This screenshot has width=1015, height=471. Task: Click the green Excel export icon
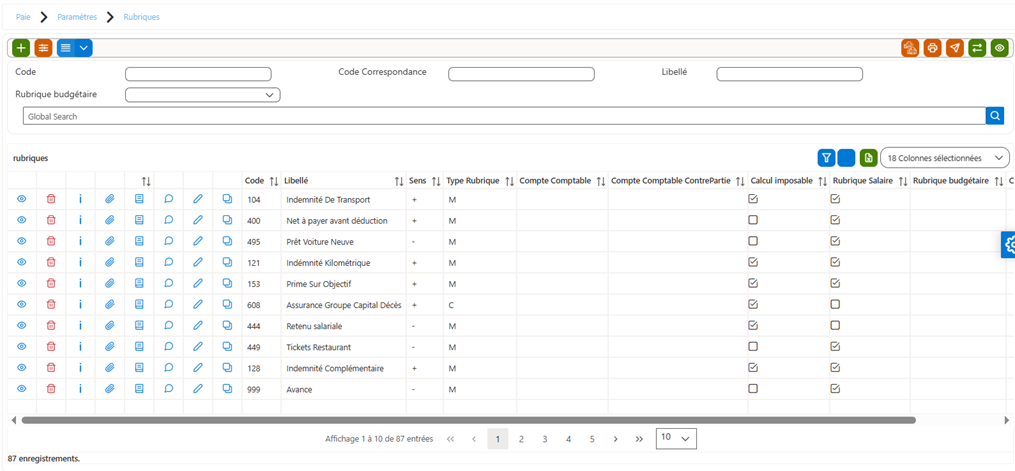point(868,158)
